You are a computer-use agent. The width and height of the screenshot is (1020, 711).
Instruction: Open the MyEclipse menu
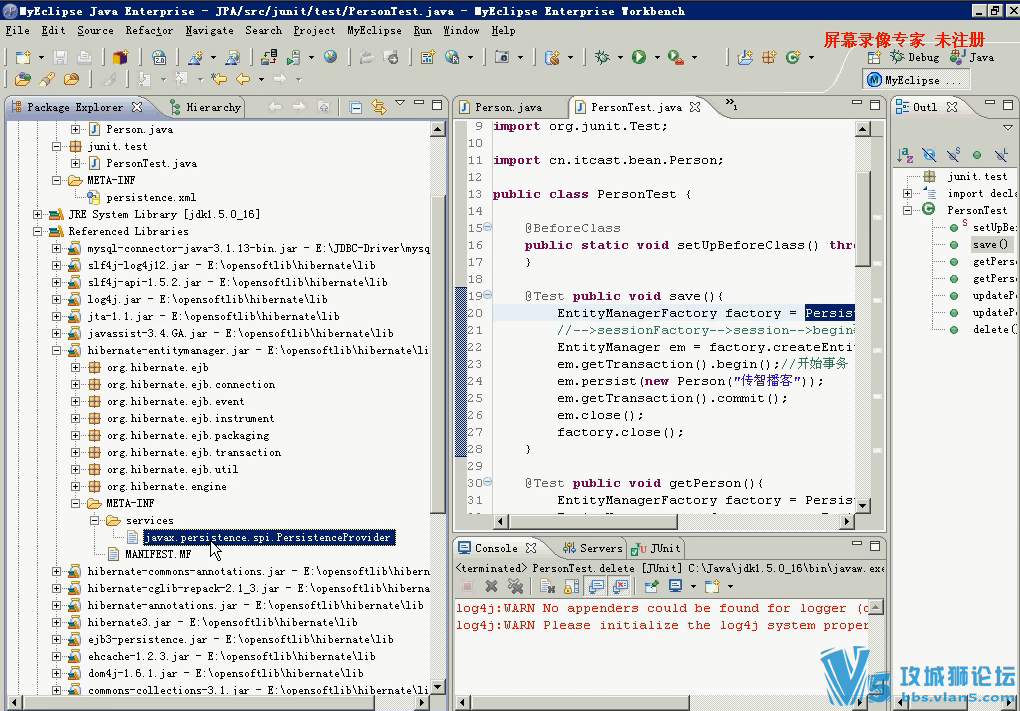tap(374, 31)
